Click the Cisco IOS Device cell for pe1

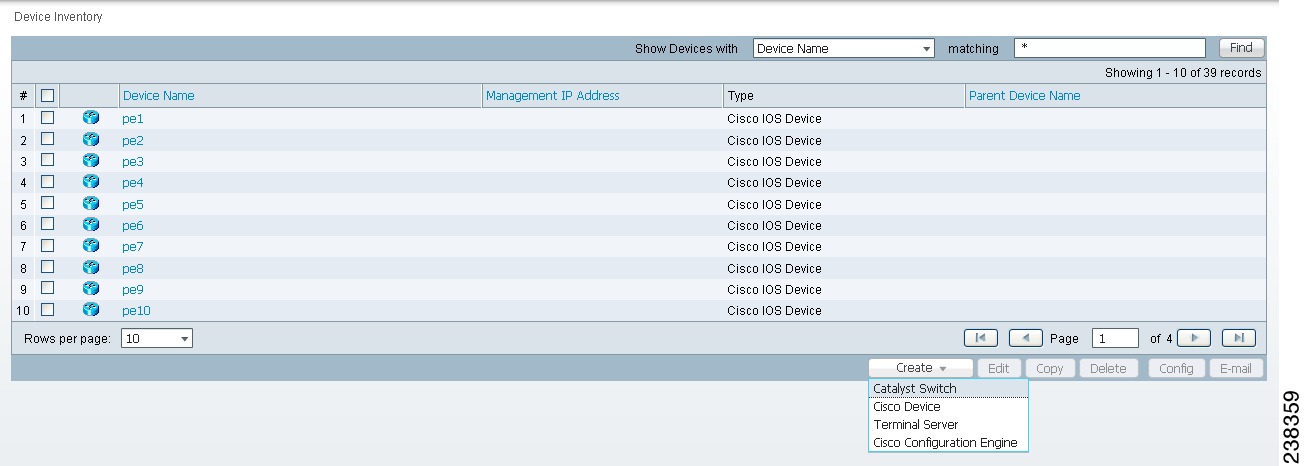click(774, 119)
